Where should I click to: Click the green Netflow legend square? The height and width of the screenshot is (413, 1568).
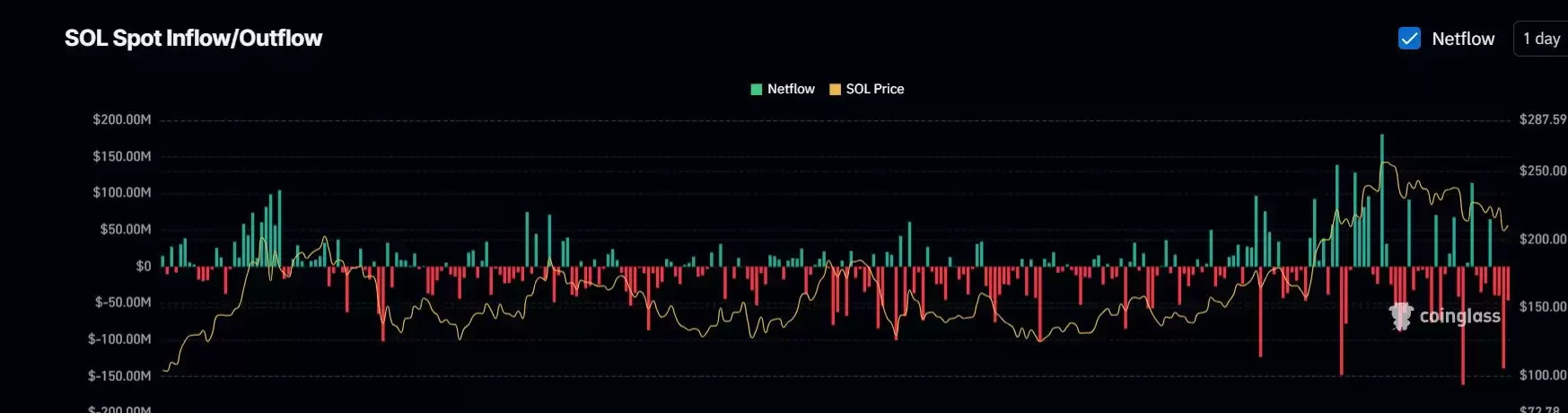757,89
